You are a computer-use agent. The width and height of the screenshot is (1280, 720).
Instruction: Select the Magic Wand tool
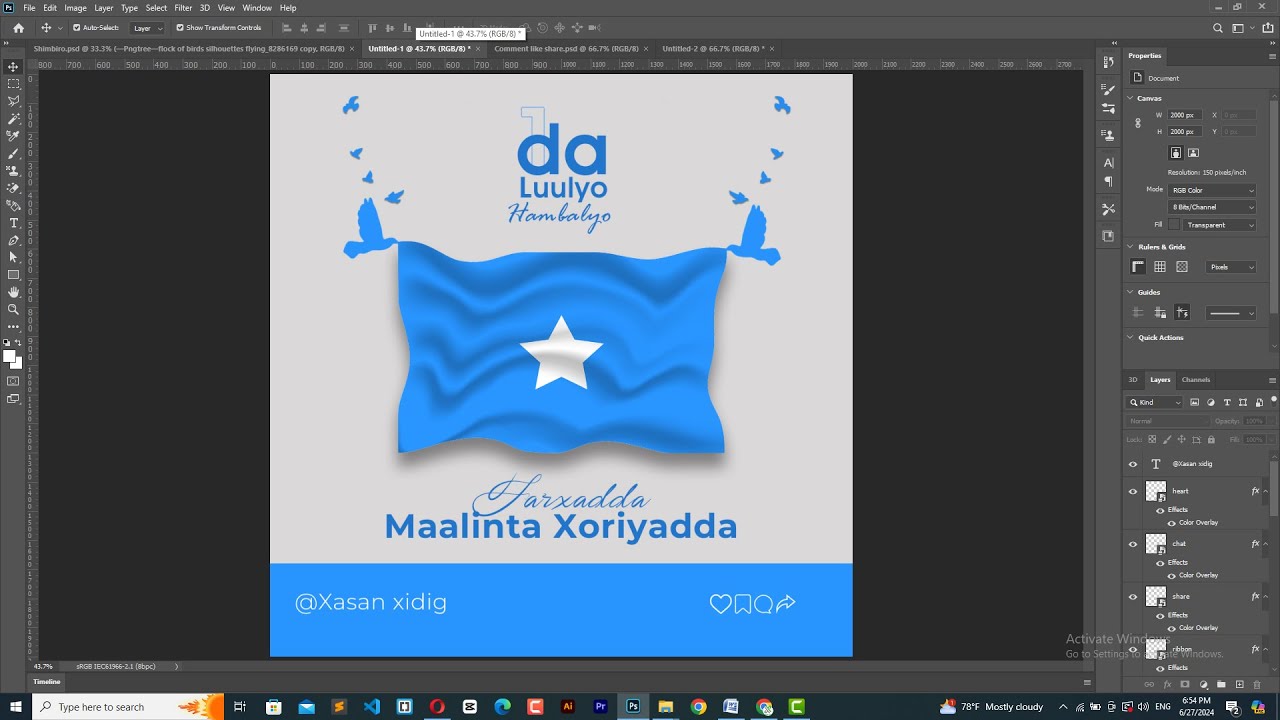pos(13,118)
